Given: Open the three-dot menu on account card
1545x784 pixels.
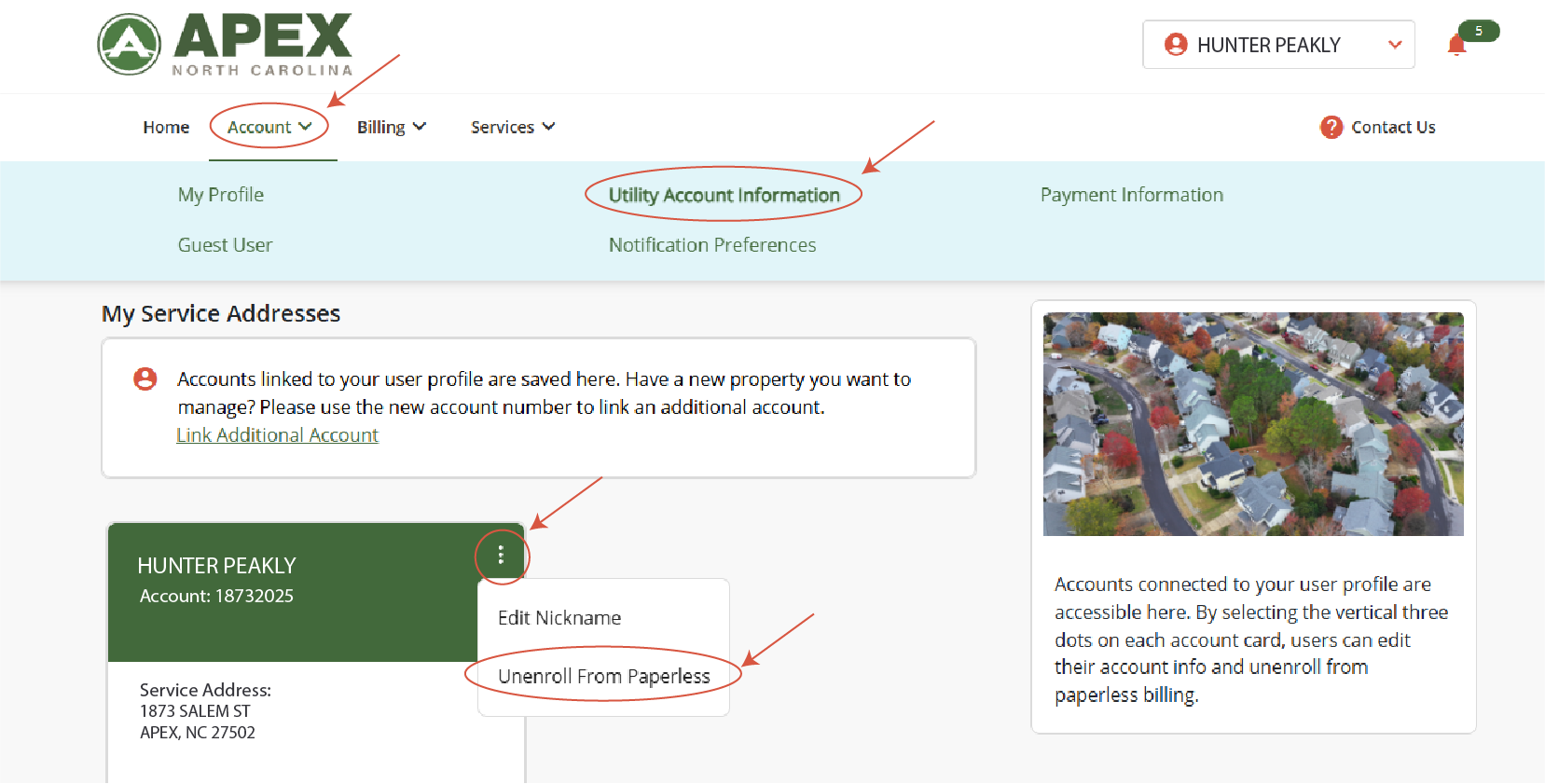Looking at the screenshot, I should tap(502, 556).
